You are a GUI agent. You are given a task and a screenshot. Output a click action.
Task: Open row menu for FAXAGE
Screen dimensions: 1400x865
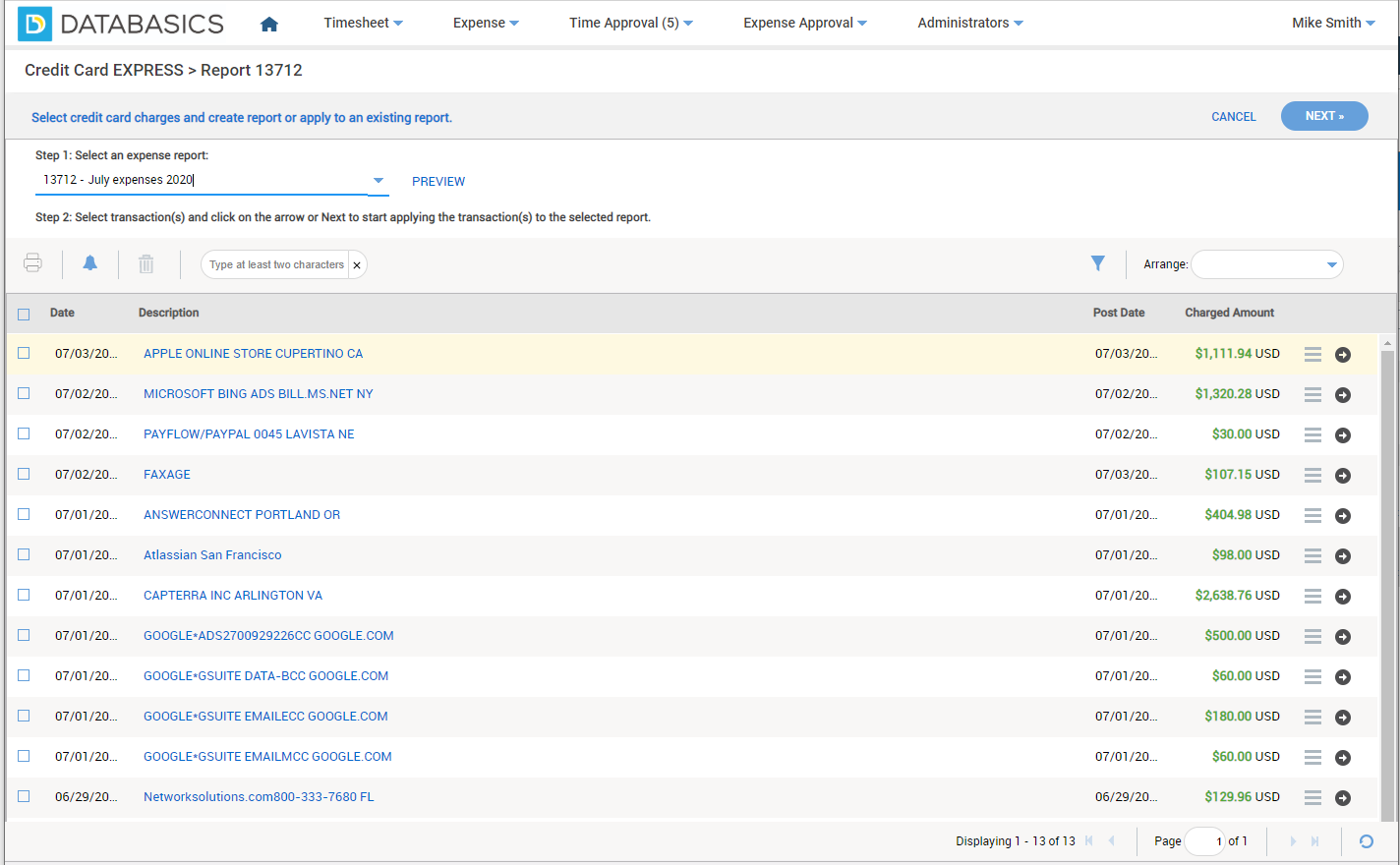(1312, 475)
